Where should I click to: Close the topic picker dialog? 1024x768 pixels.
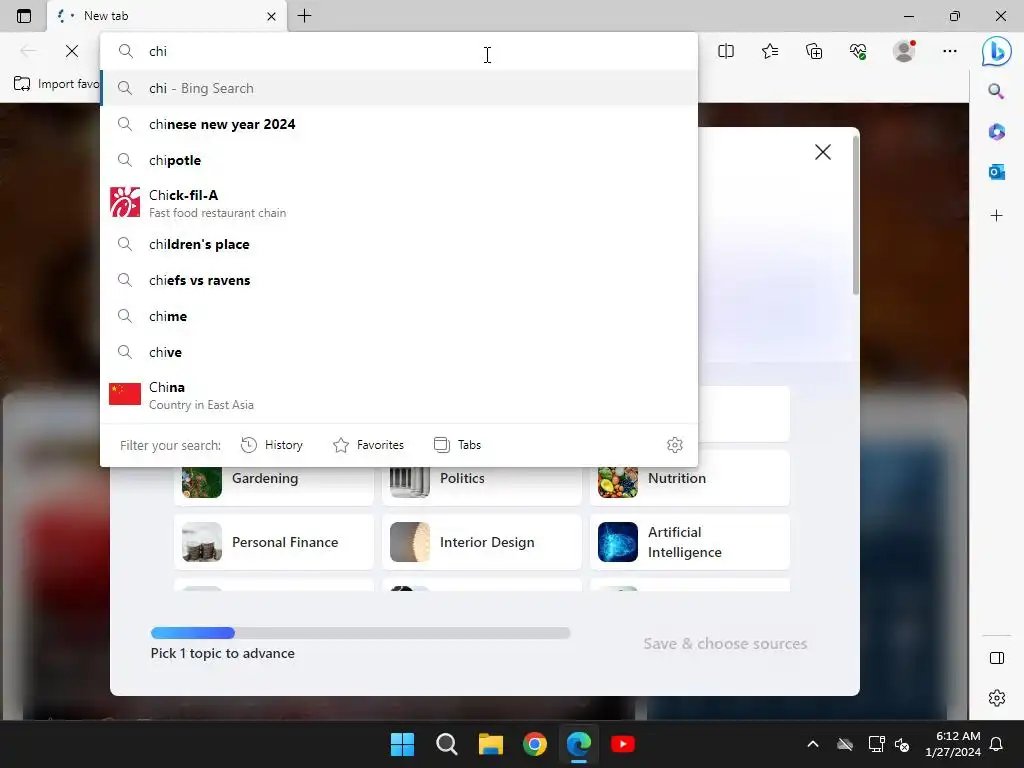point(823,152)
